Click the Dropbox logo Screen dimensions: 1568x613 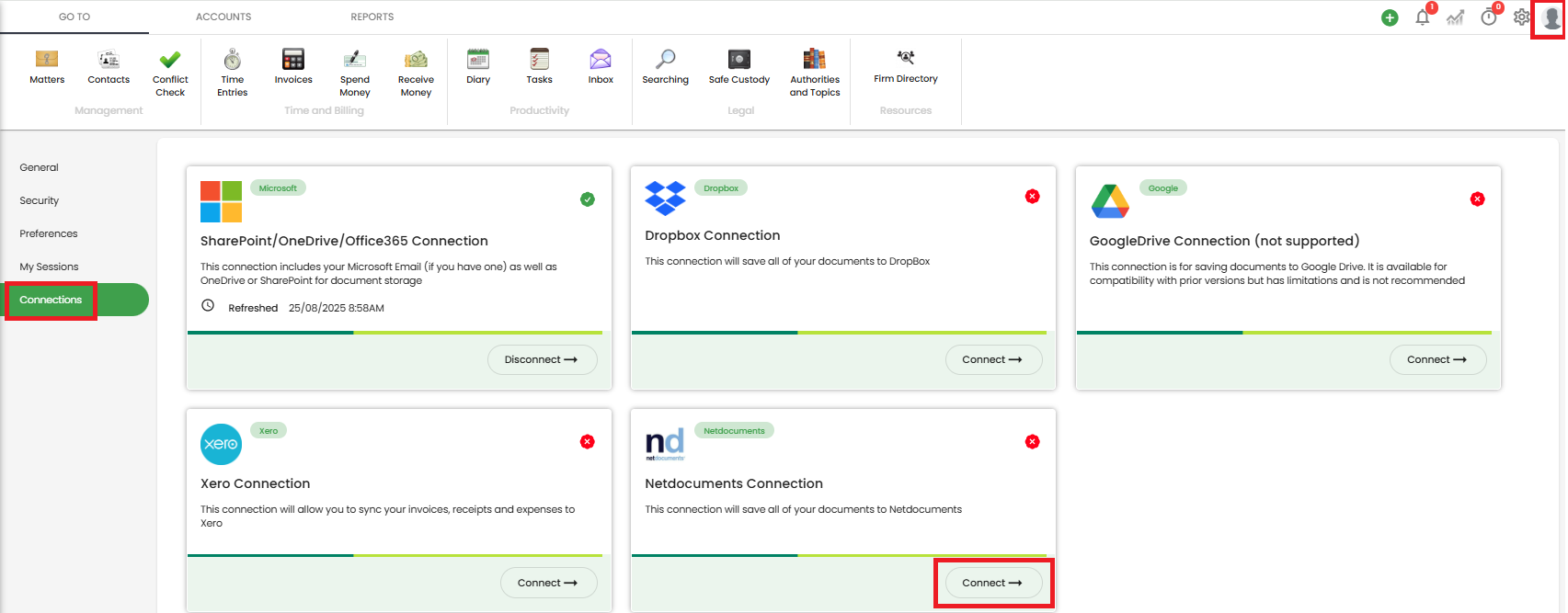666,198
